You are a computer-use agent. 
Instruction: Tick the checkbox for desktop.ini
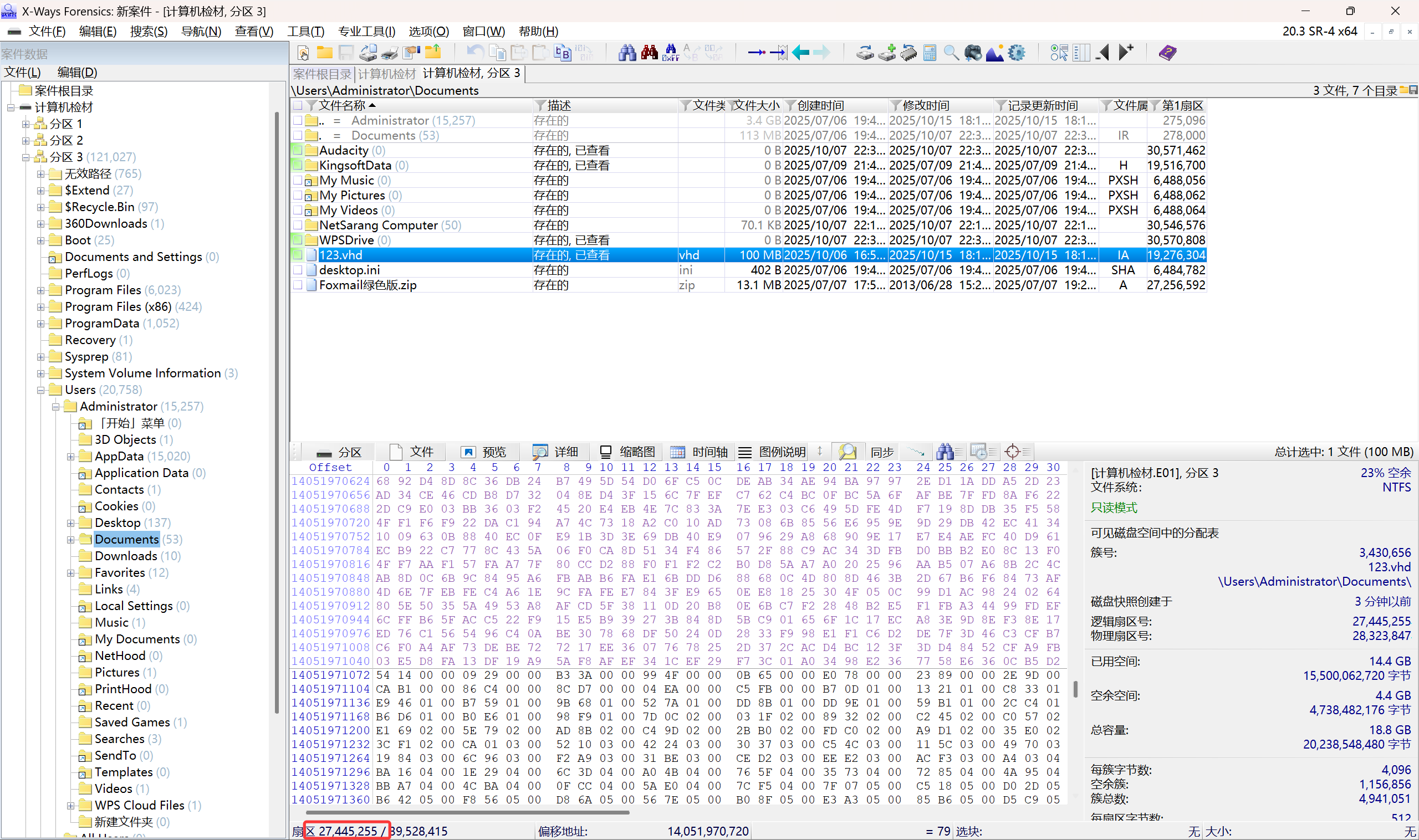[x=298, y=270]
